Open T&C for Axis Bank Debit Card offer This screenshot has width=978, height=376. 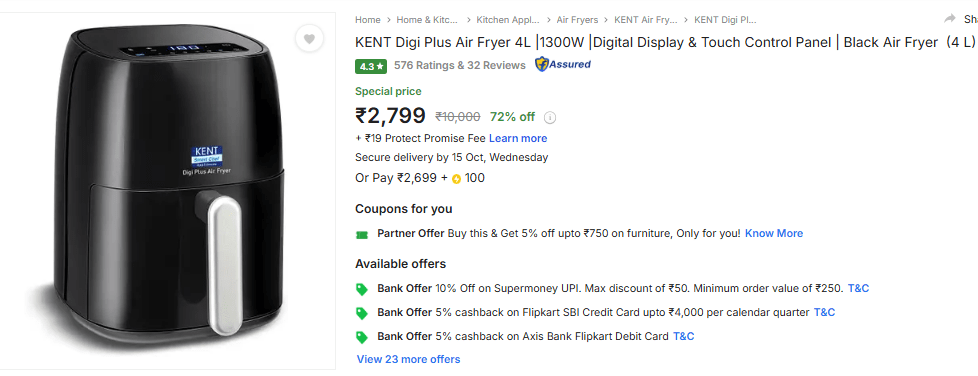pyautogui.click(x=684, y=337)
